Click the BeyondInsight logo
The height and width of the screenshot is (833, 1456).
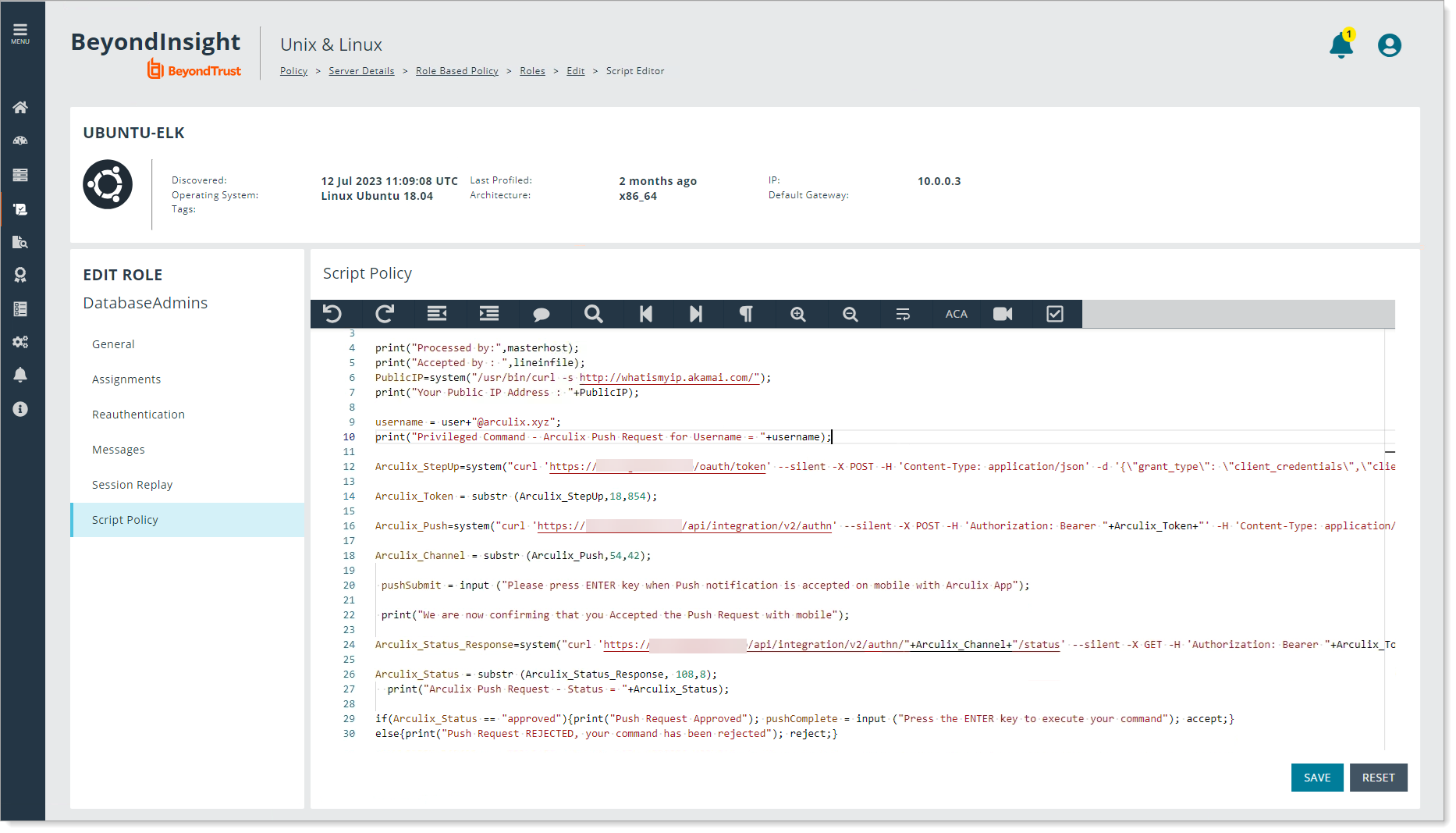(155, 42)
